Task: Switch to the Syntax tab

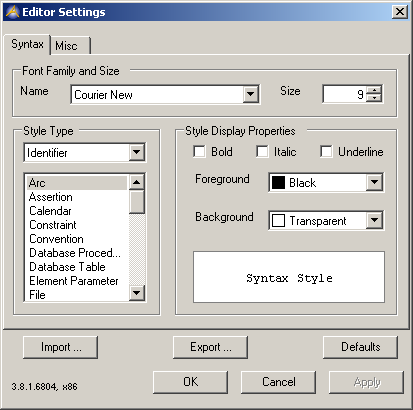Action: tap(27, 44)
